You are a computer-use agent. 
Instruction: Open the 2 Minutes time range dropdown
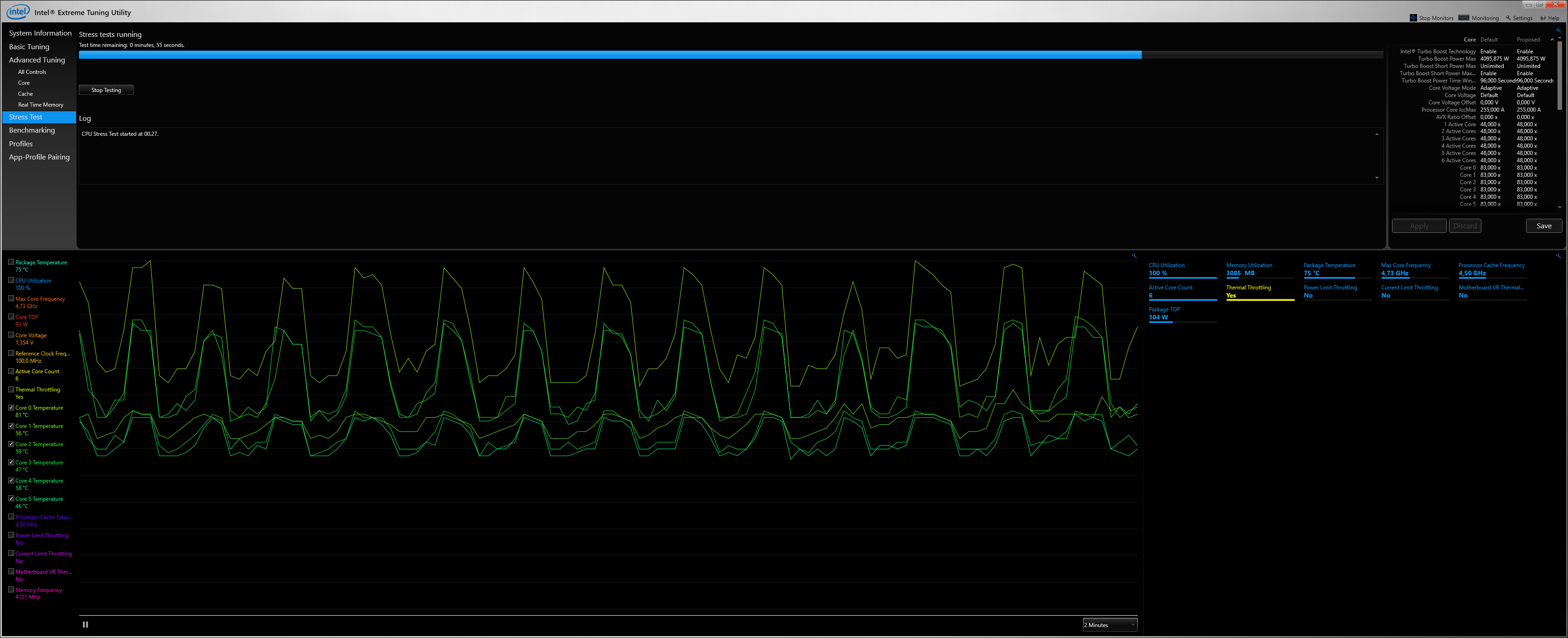[x=1109, y=625]
